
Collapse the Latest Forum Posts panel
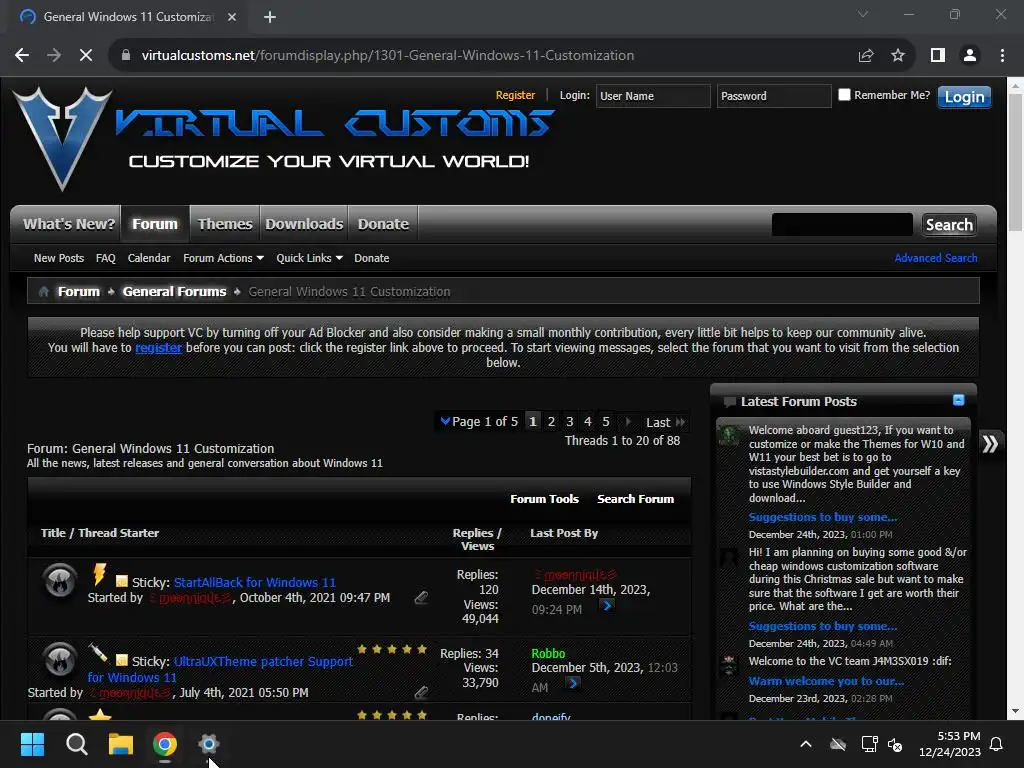958,400
